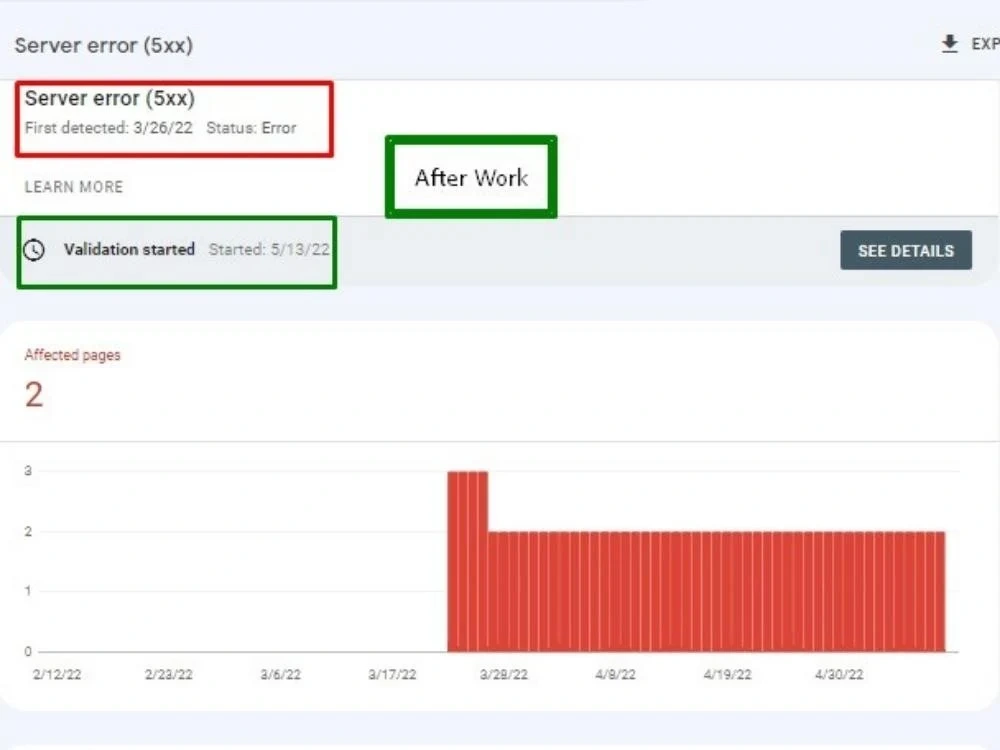Click the tall chart bars at value 3
The image size is (1000, 750).
[x=467, y=561]
